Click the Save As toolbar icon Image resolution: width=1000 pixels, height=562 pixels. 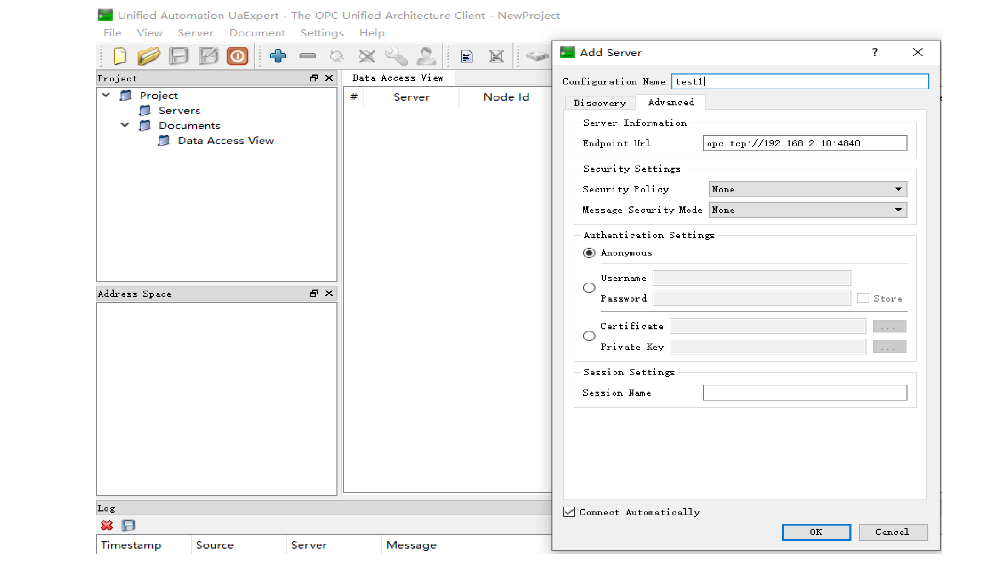pos(209,56)
